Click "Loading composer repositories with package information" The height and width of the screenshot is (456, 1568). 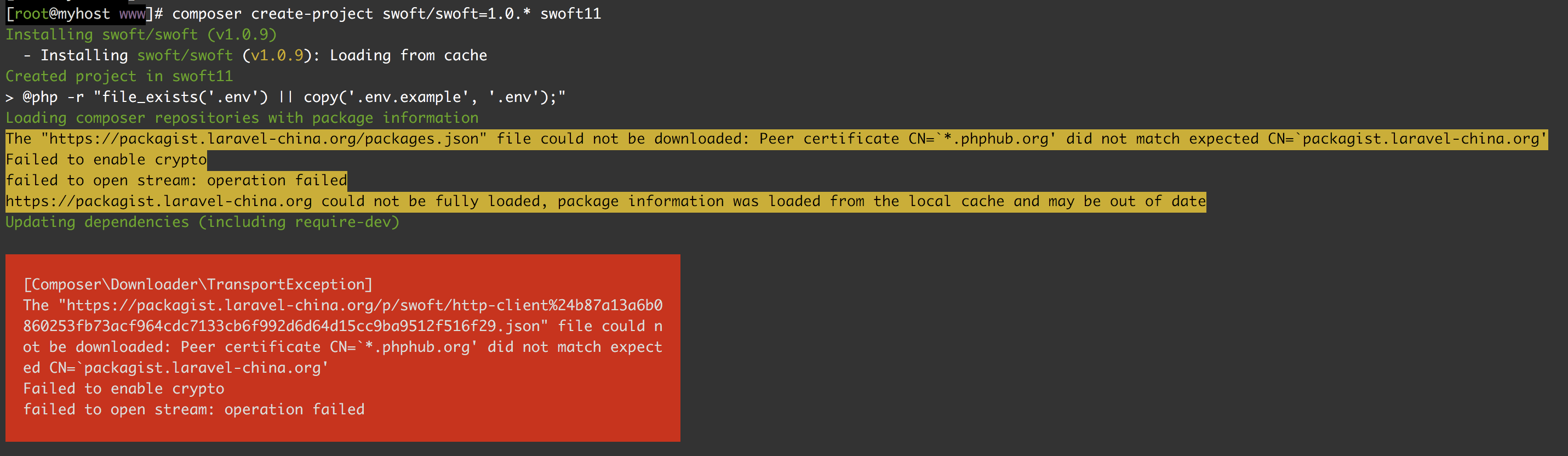click(242, 117)
